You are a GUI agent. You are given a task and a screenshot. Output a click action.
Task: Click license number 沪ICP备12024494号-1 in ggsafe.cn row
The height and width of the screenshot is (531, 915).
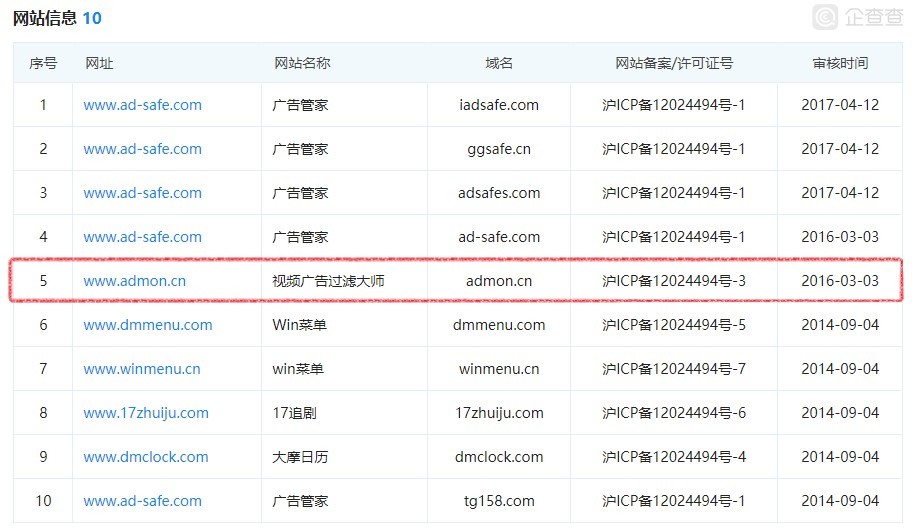674,149
